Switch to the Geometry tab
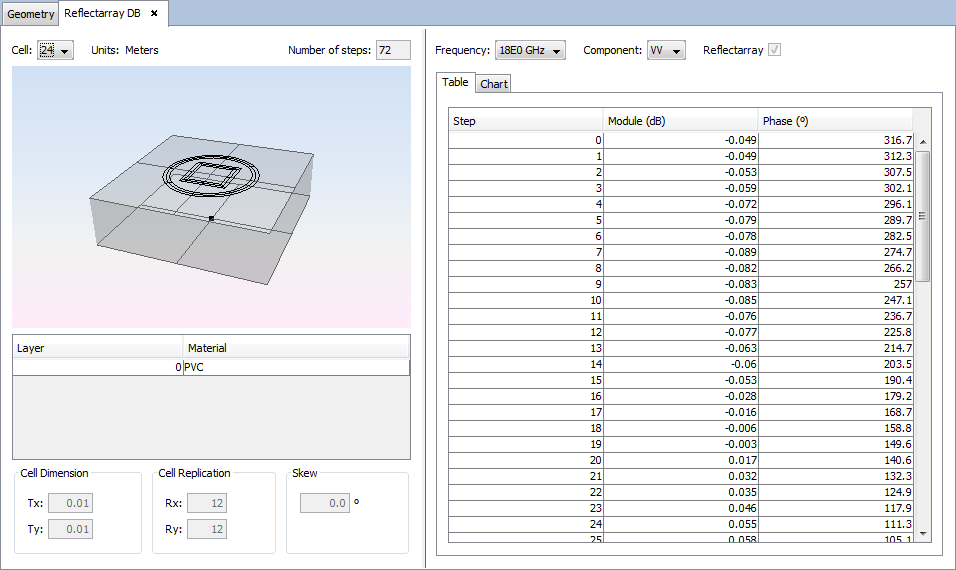Image resolution: width=956 pixels, height=570 pixels. [x=30, y=14]
